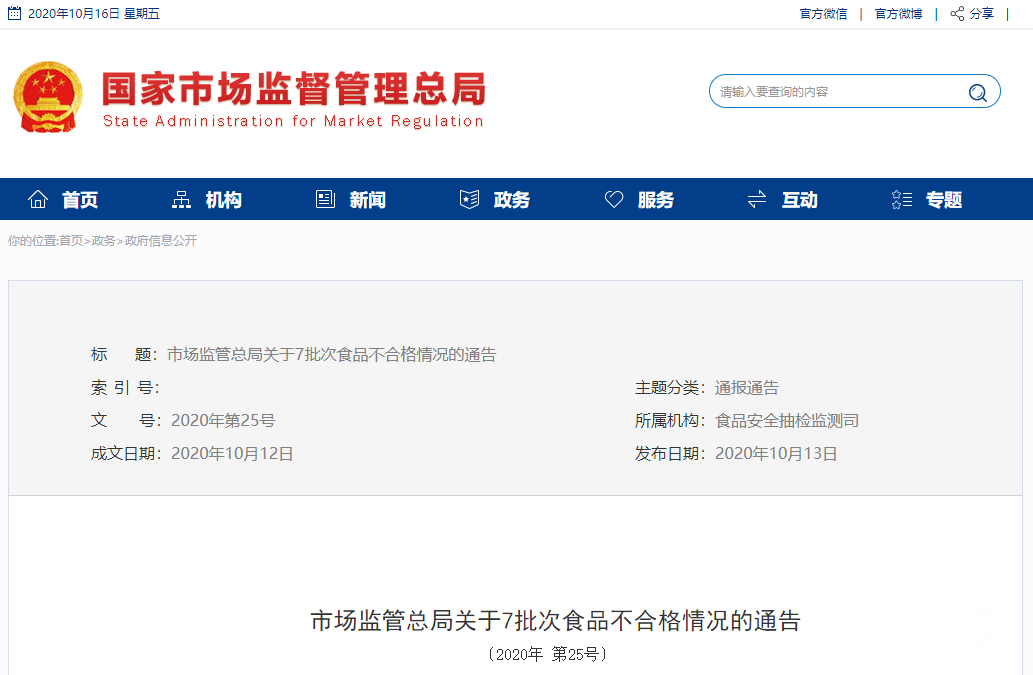The height and width of the screenshot is (675, 1033).
Task: Click 政府信息公开 in the breadcrumb
Action: 161,241
